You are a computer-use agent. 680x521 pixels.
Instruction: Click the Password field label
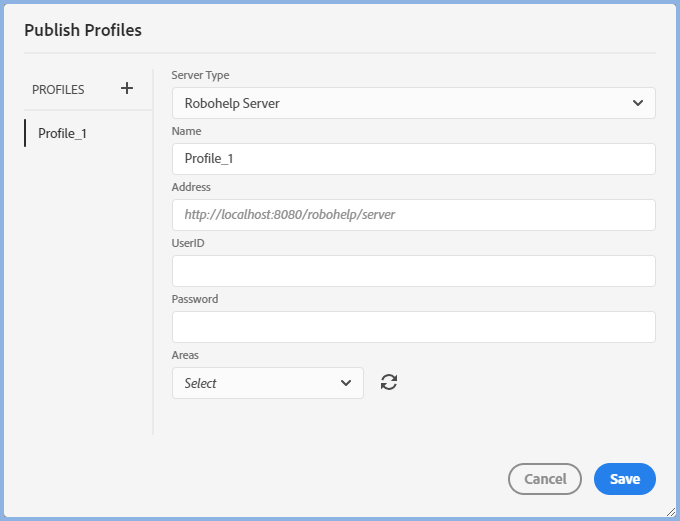pyautogui.click(x=195, y=299)
